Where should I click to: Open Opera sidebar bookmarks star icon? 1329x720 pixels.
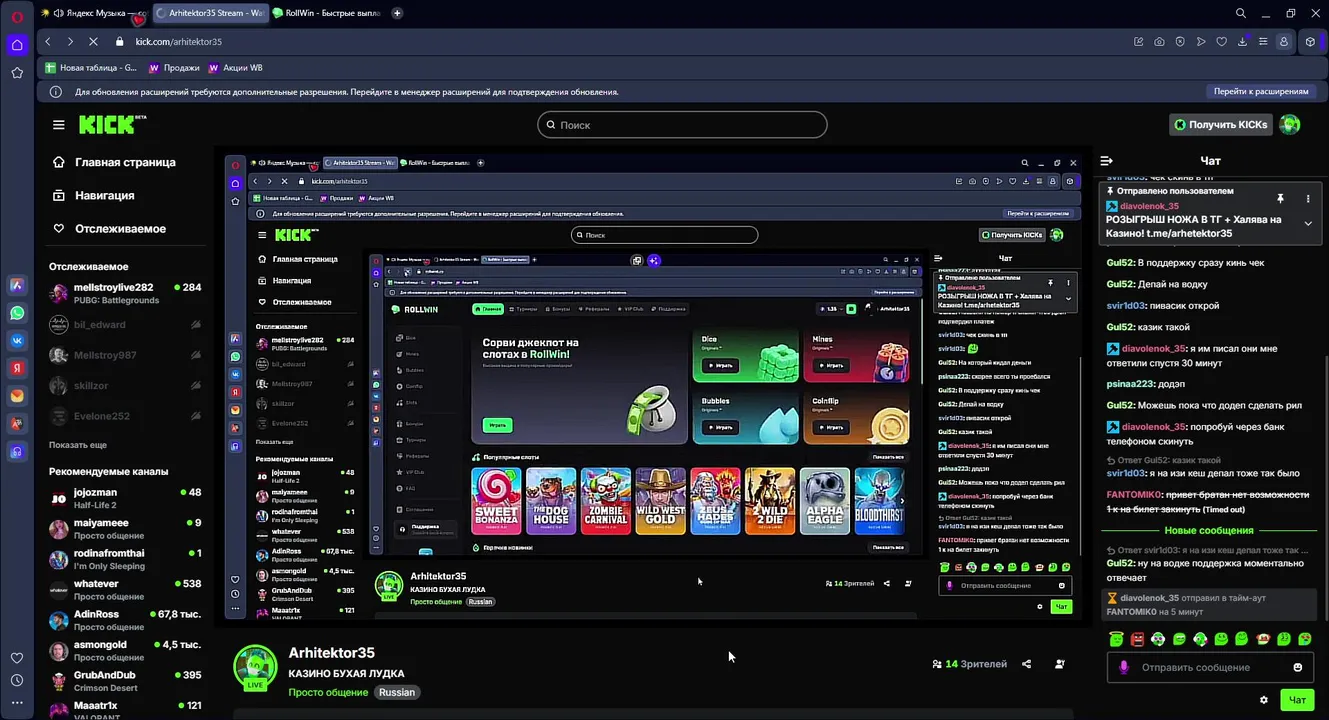coord(17,73)
